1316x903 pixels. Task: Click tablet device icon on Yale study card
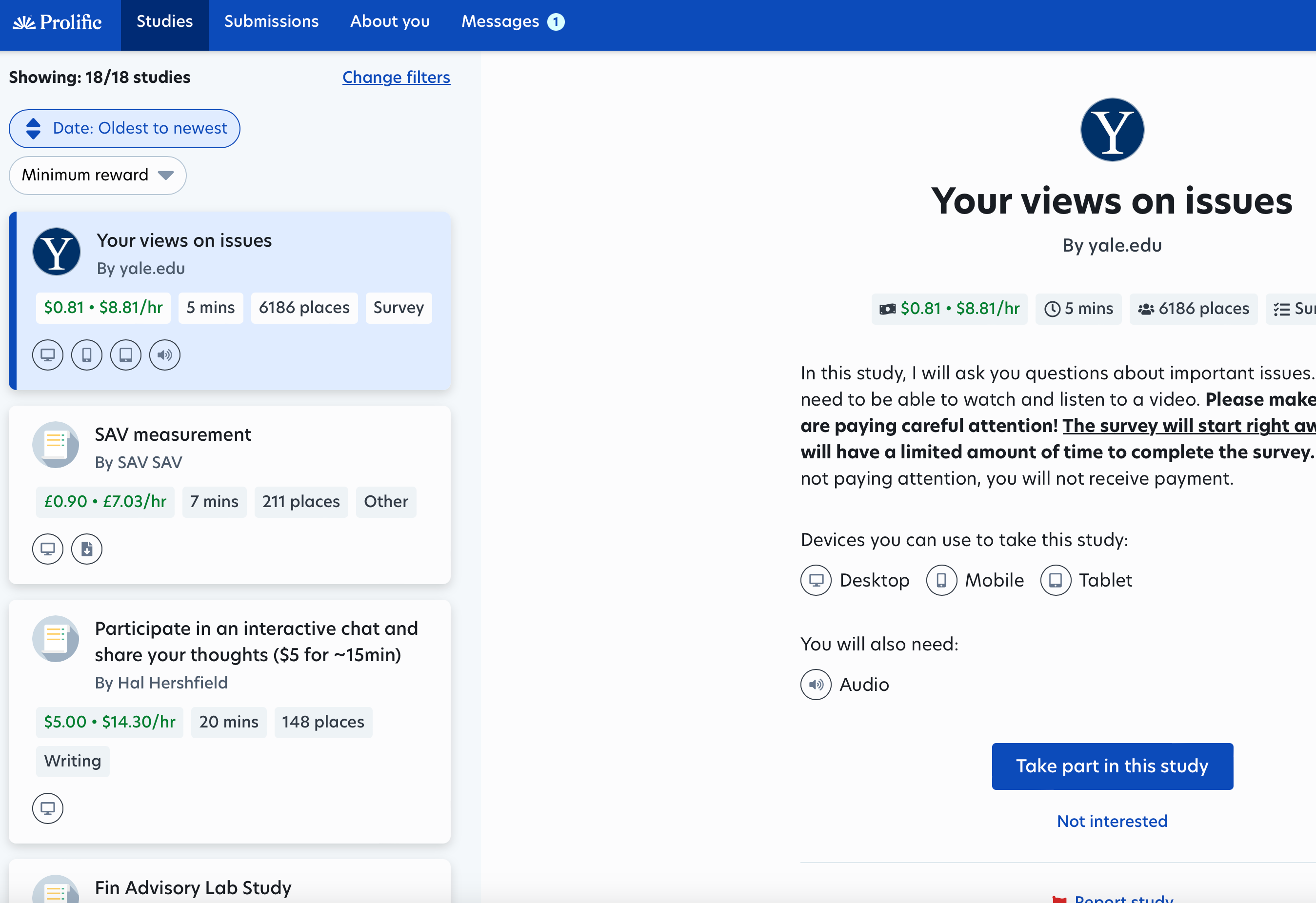(126, 355)
